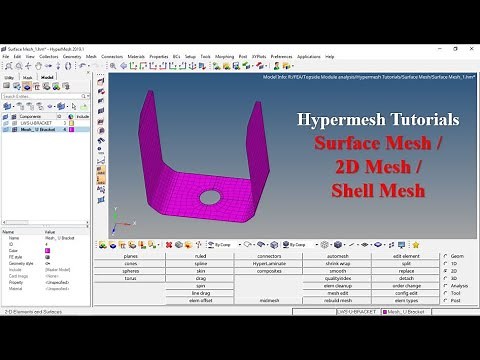
Task: Select the circle zoom tool icon
Action: click(19, 66)
